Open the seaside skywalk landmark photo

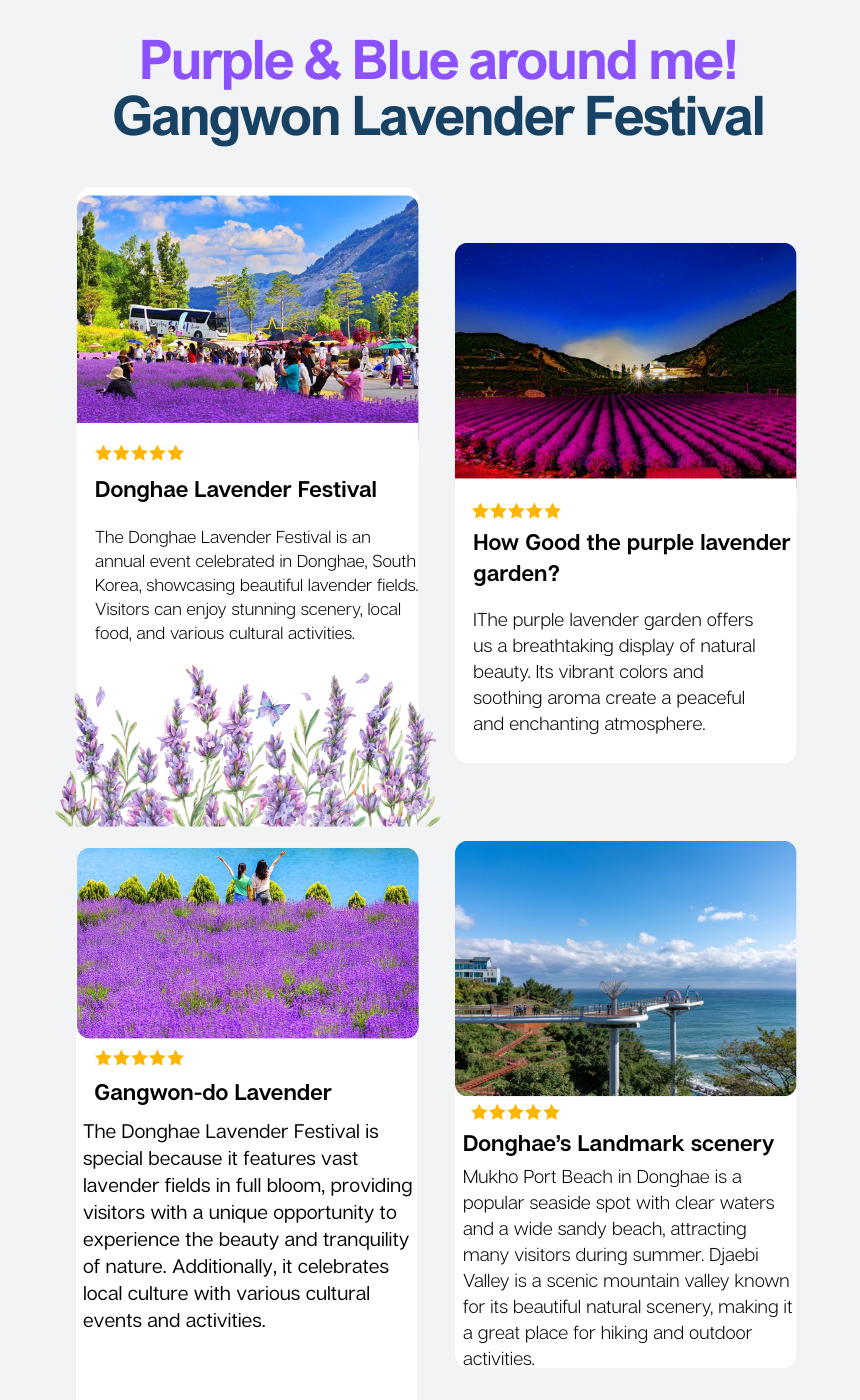coord(625,968)
